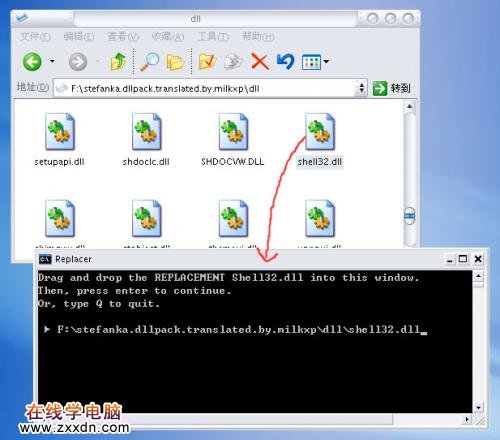This screenshot has height=440, width=500.
Task: Toggle the Folders pane icon
Action: point(175,62)
